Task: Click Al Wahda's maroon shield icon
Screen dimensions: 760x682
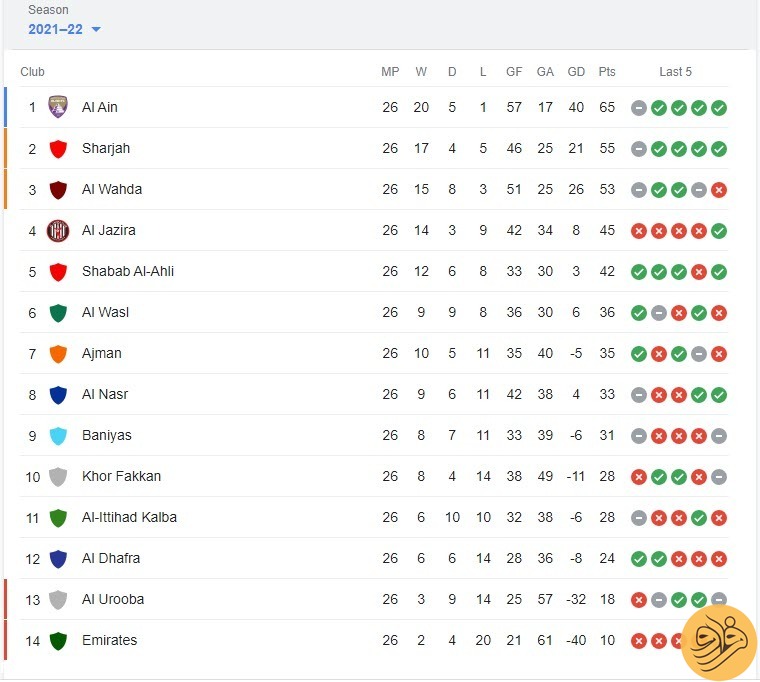Action: (x=58, y=190)
